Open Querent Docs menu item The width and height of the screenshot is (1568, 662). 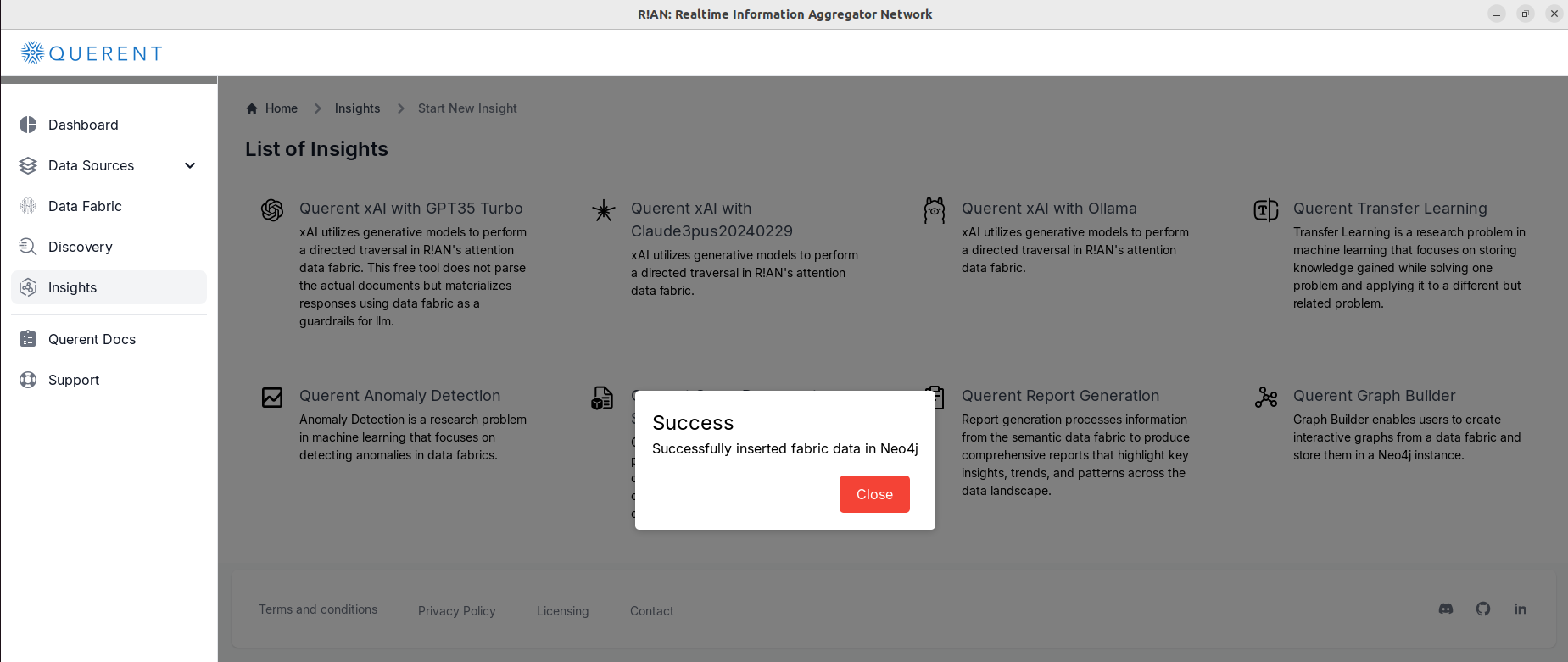click(x=109, y=339)
